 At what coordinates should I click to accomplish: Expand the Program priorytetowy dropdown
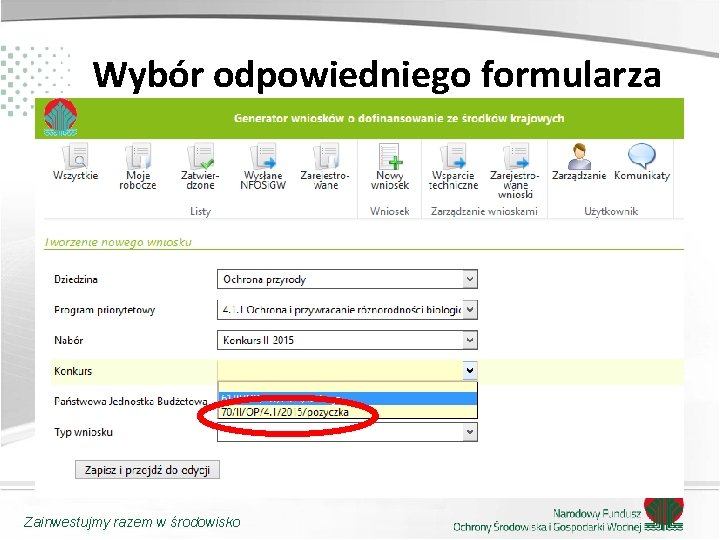[x=469, y=310]
